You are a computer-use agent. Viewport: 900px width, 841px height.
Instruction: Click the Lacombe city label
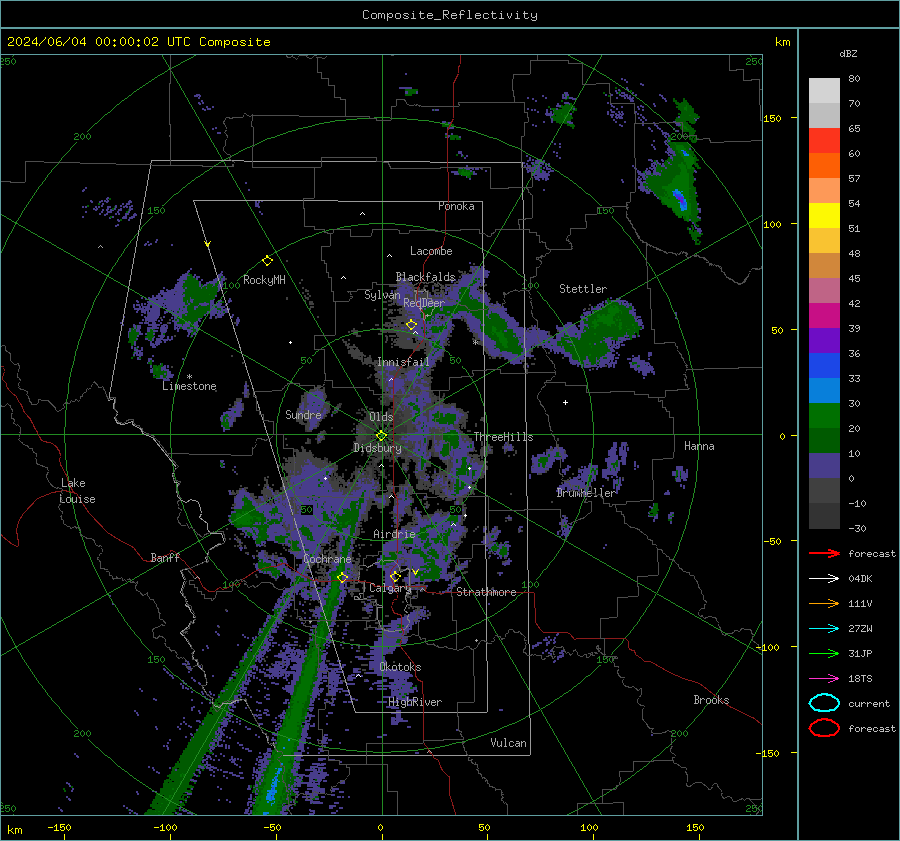pos(431,251)
